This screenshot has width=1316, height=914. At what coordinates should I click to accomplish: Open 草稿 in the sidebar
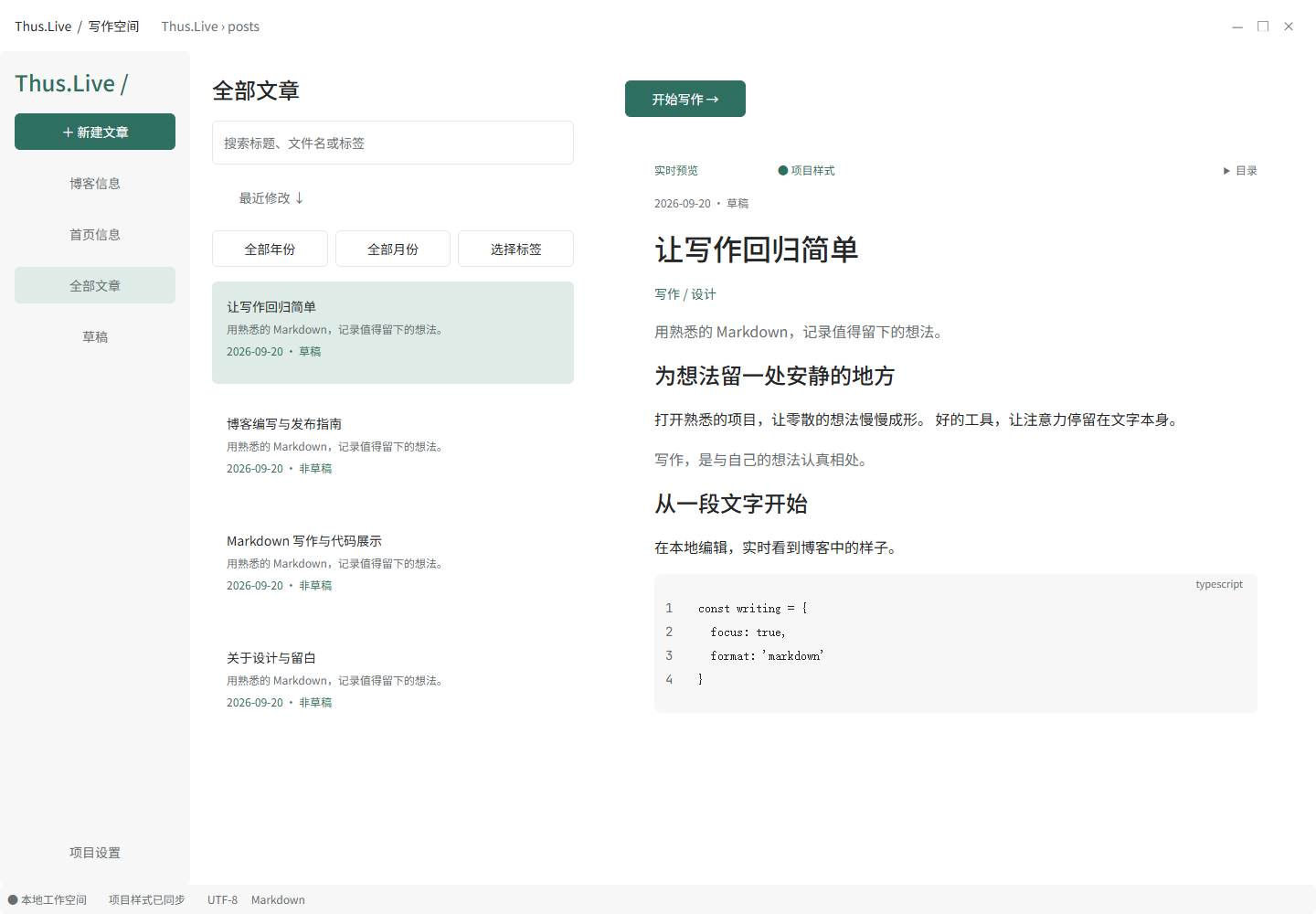pyautogui.click(x=95, y=336)
